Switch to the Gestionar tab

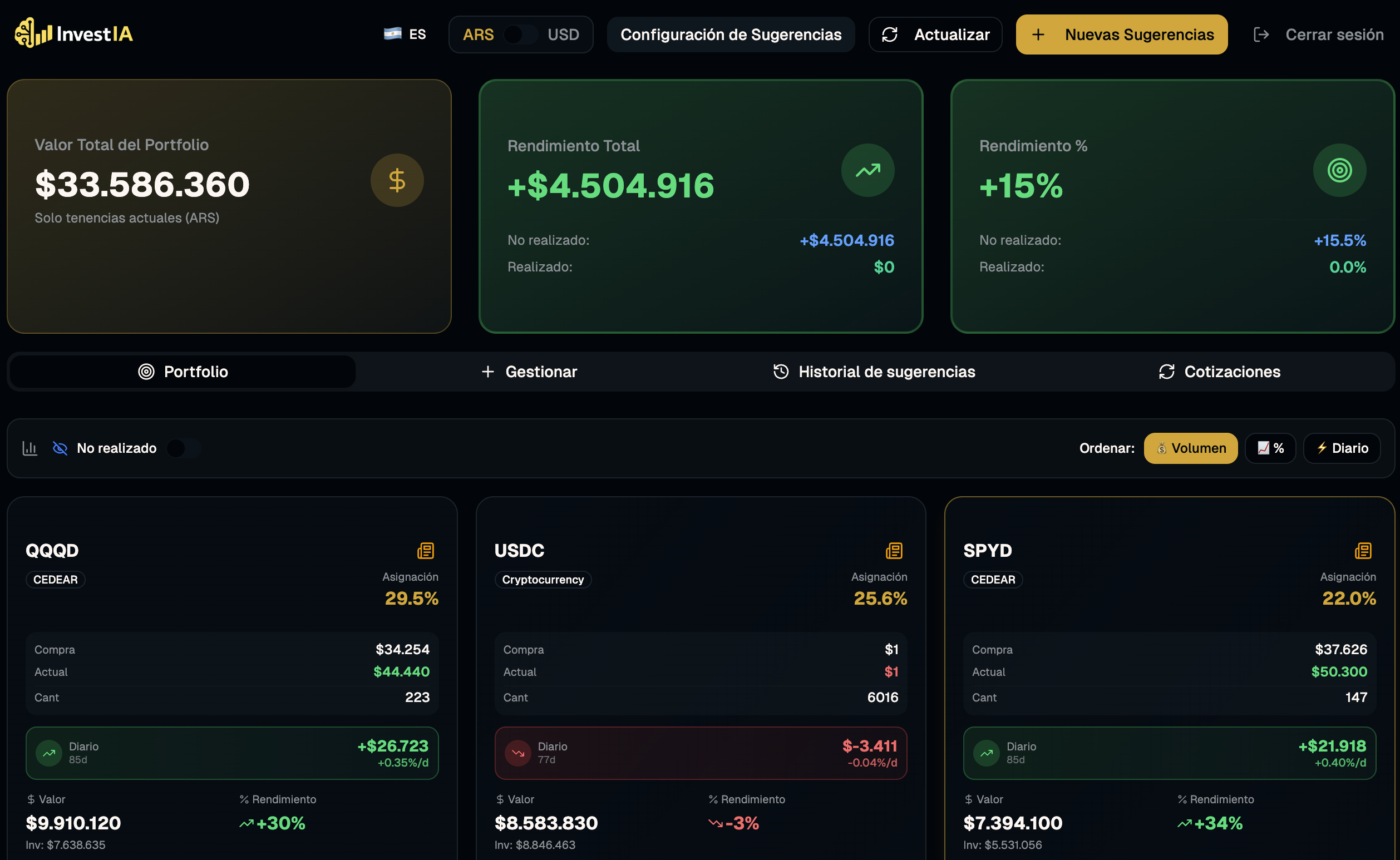click(x=529, y=372)
